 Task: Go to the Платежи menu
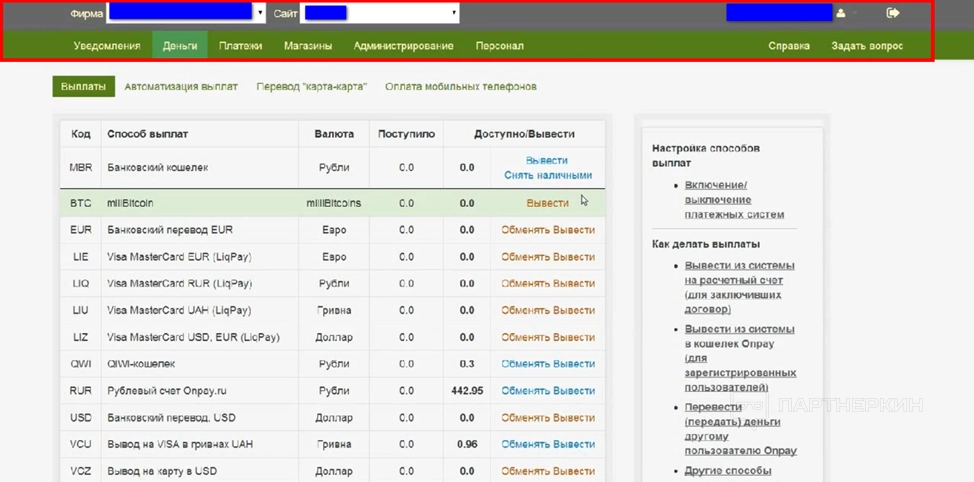pyautogui.click(x=240, y=46)
